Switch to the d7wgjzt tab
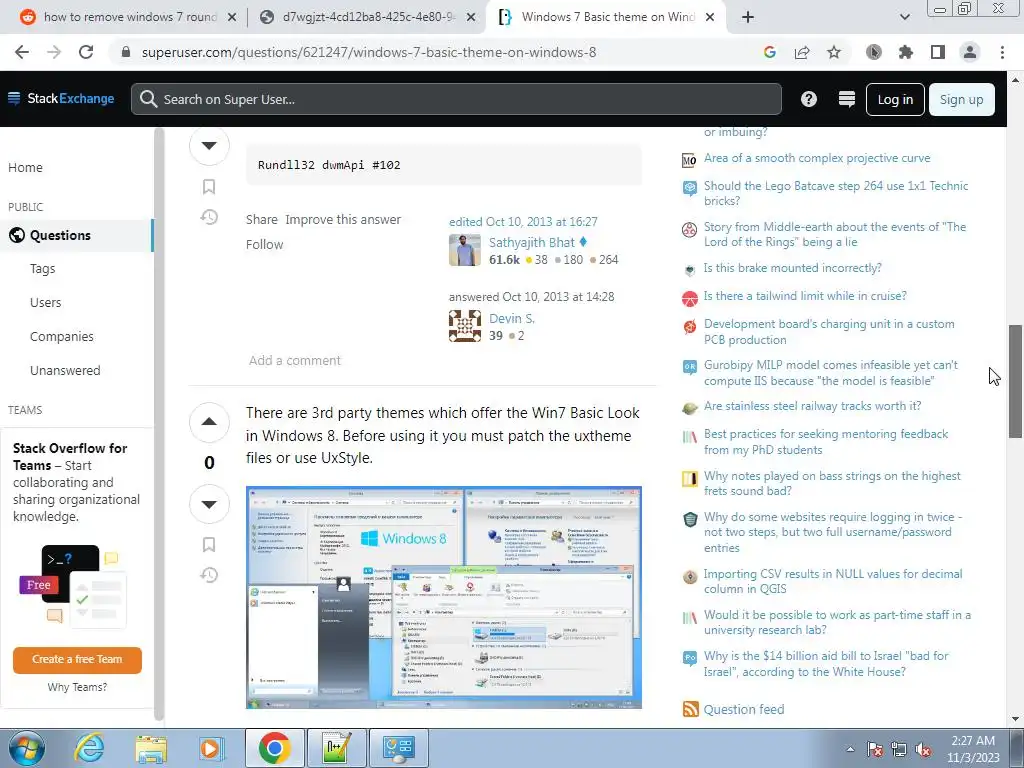 [368, 17]
